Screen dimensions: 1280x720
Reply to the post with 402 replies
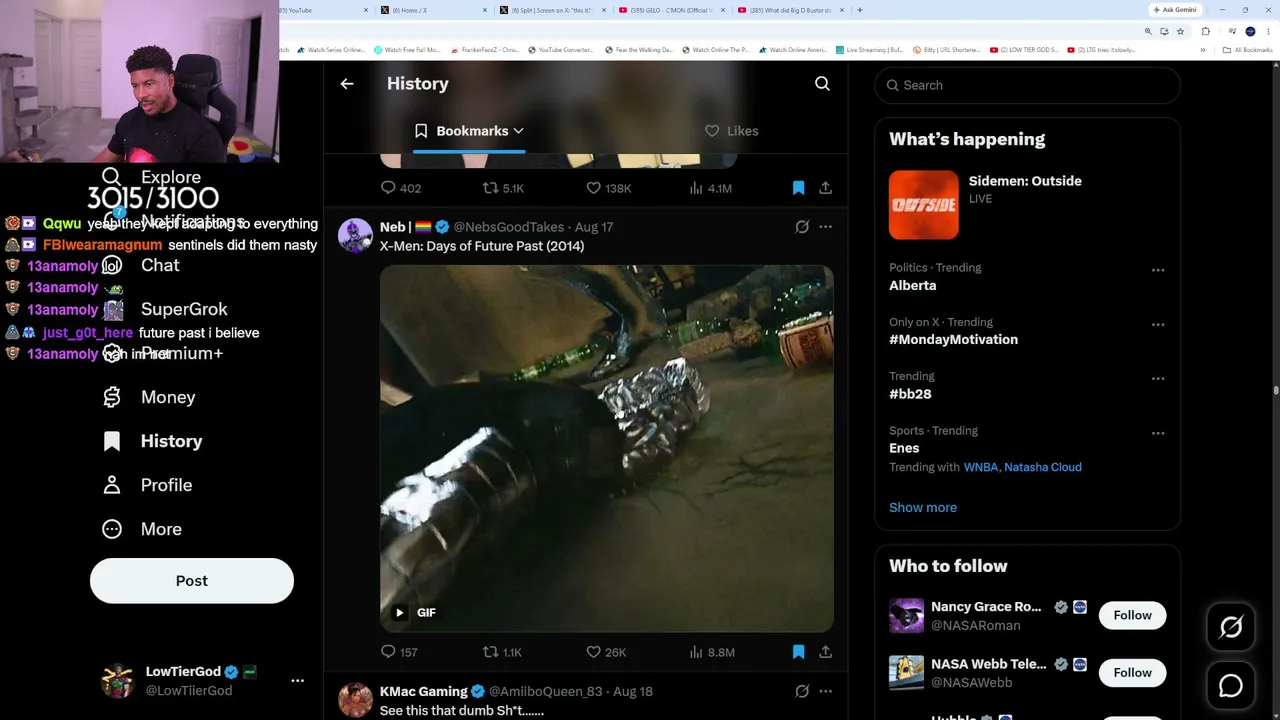389,188
